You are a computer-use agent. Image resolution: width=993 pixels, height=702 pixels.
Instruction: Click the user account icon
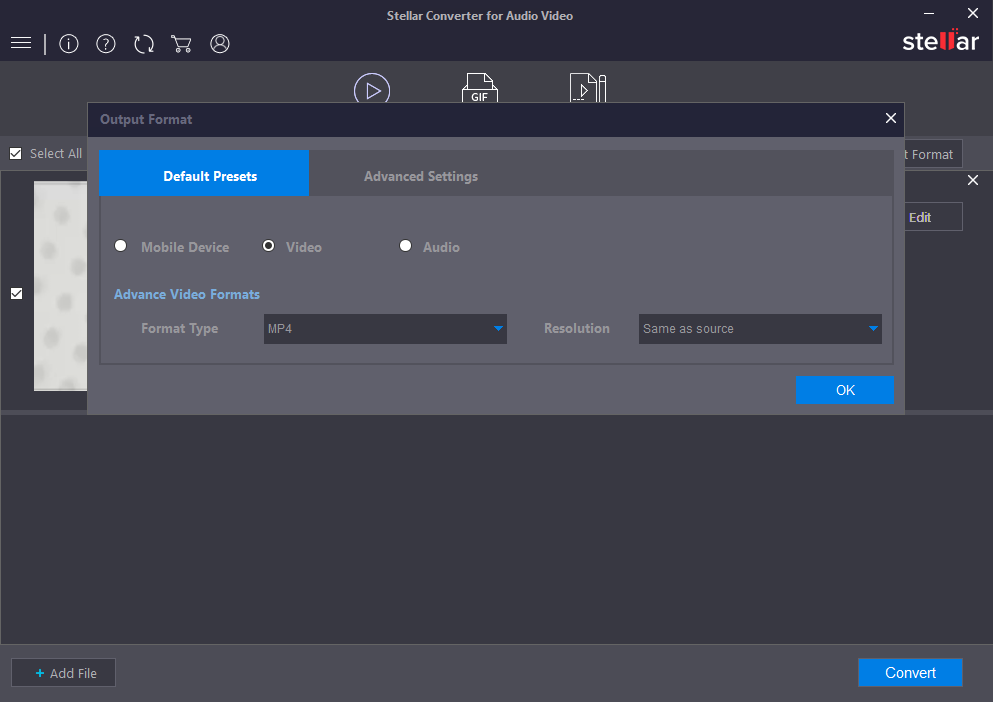[220, 44]
